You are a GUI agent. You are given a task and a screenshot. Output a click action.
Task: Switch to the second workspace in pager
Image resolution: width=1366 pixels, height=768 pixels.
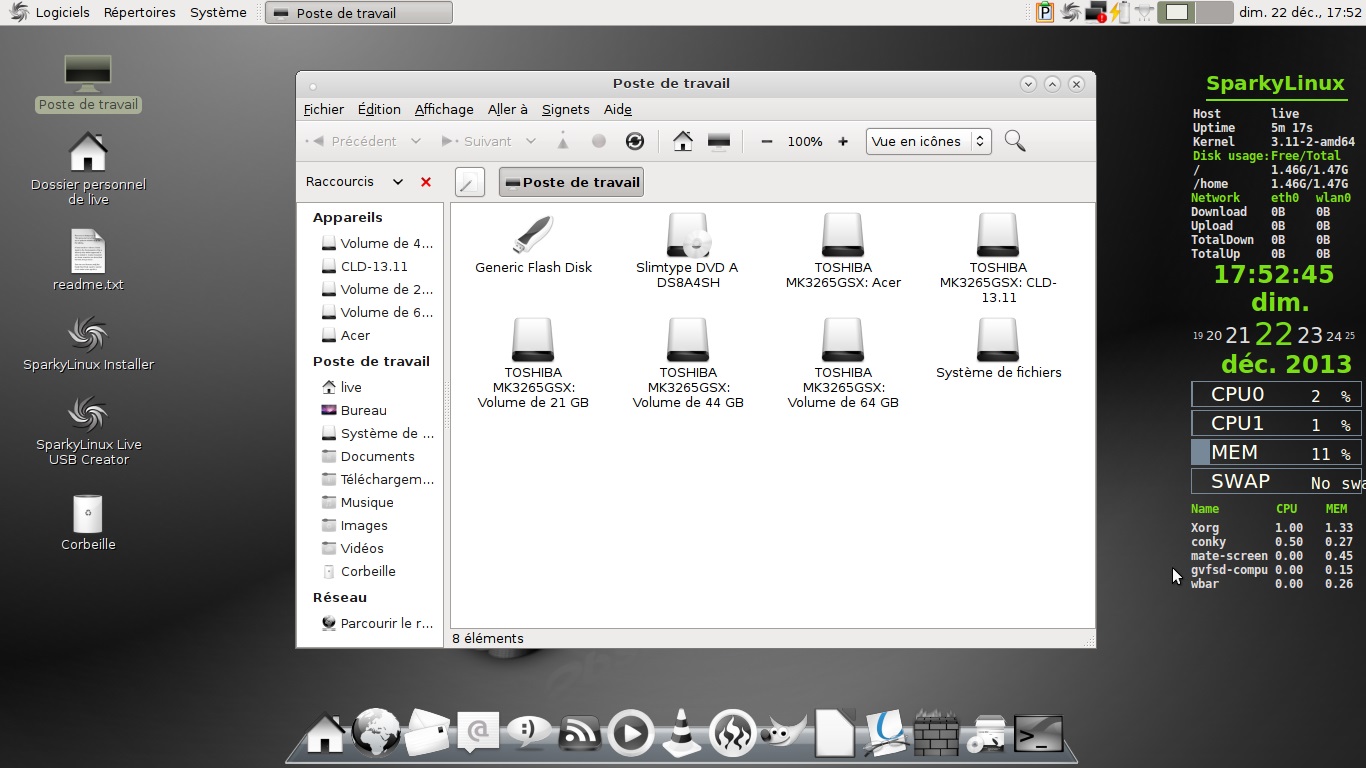(x=1214, y=12)
